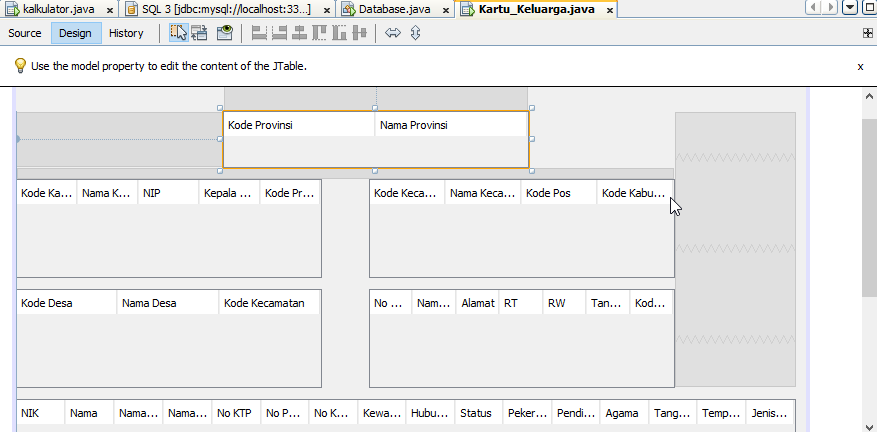Viewport: 877px width, 432px height.
Task: Click the Peker... column header
Action: click(x=527, y=414)
